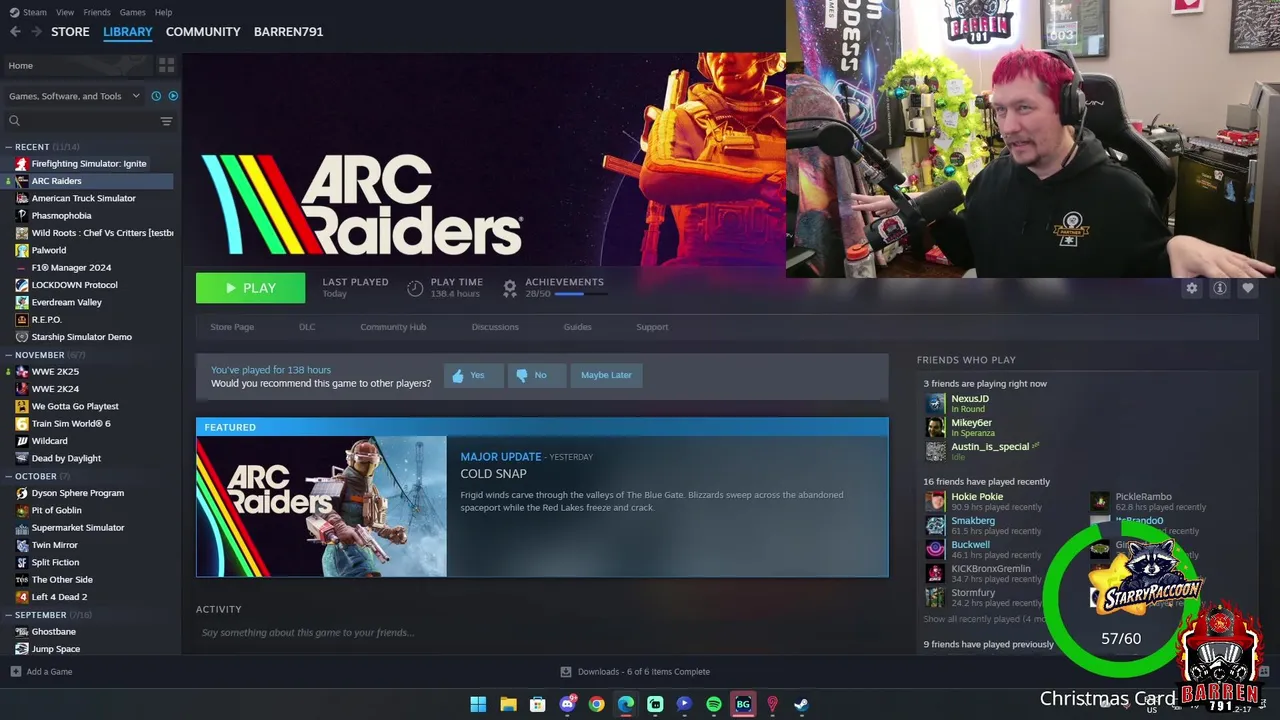This screenshot has width=1280, height=720.
Task: Open Downloads status at bottom
Action: (635, 672)
